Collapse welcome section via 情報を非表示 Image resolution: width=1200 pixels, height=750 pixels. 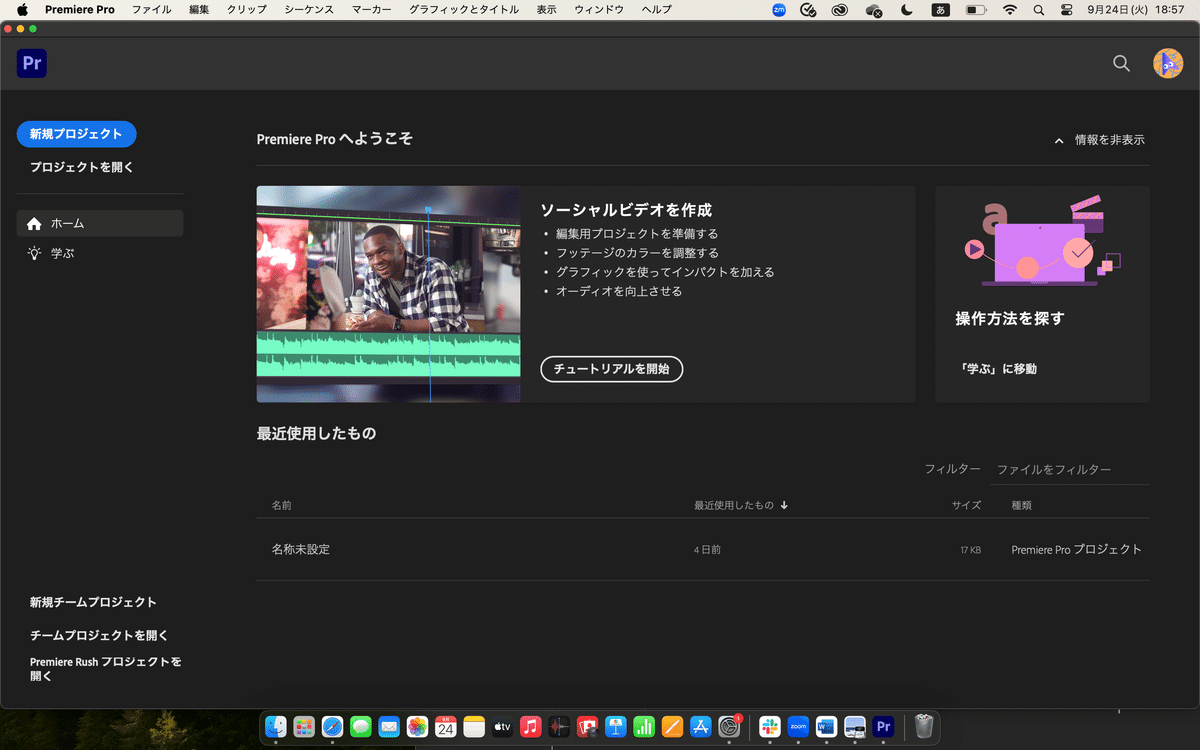click(x=1099, y=140)
